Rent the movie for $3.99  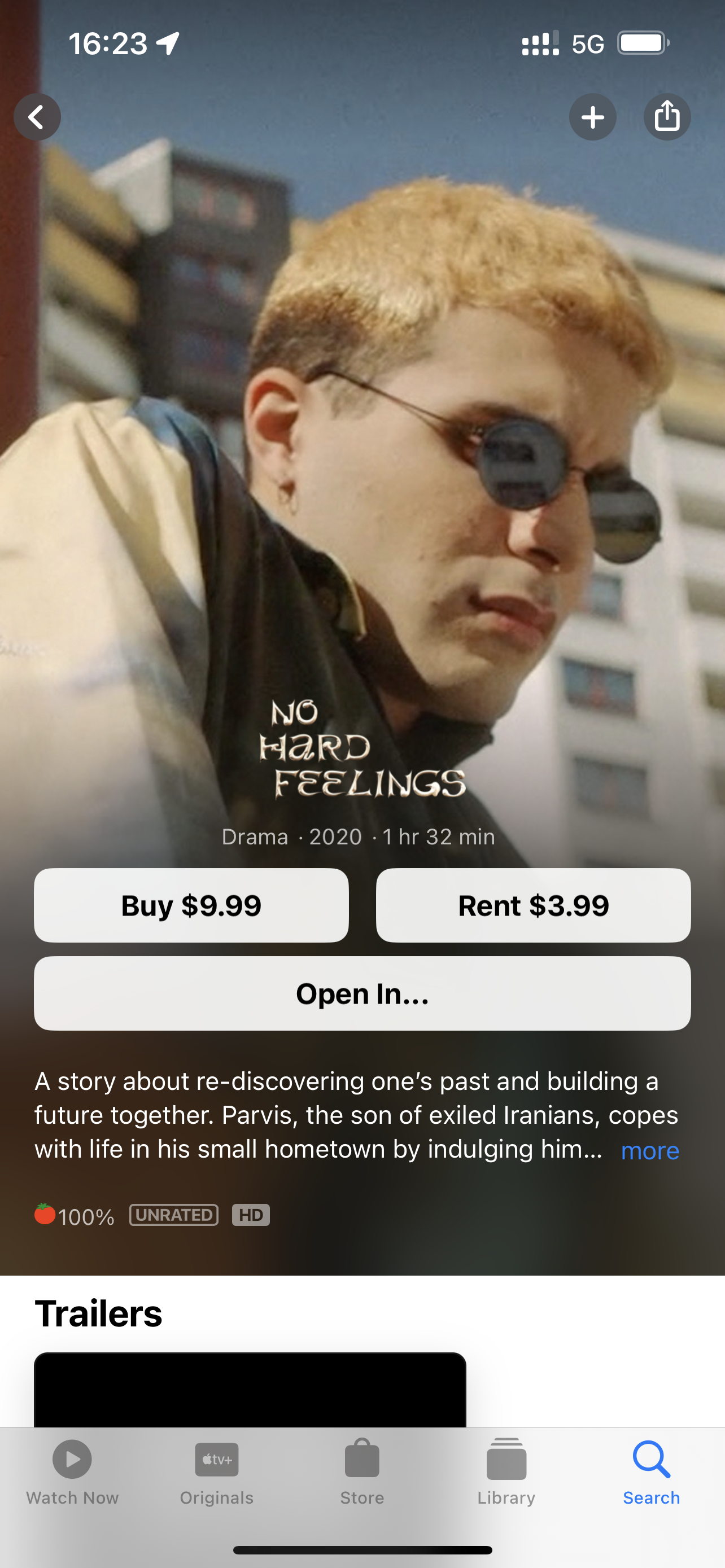coord(533,905)
